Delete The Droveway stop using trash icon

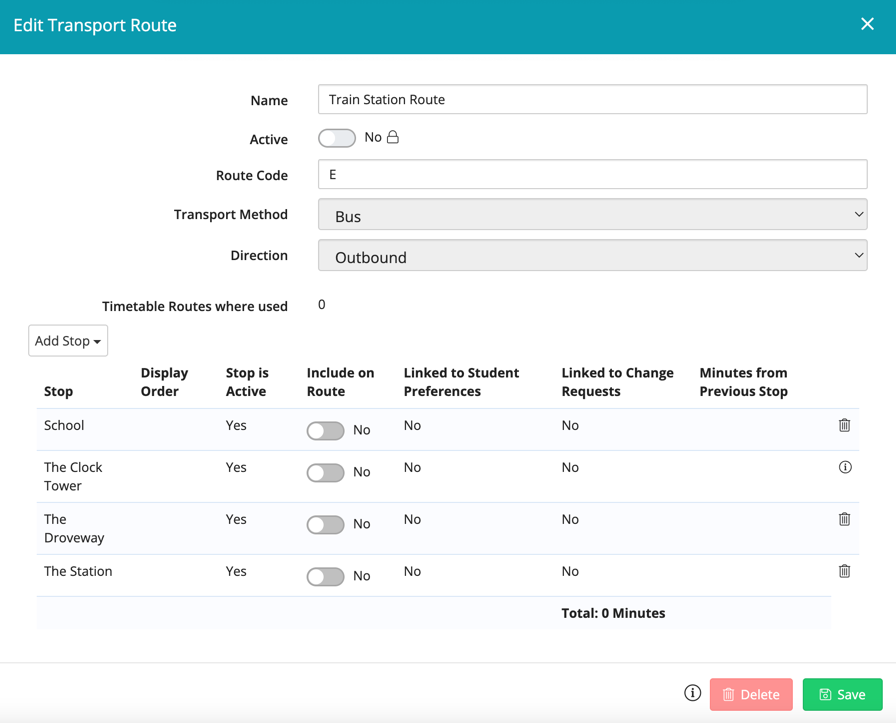point(844,520)
